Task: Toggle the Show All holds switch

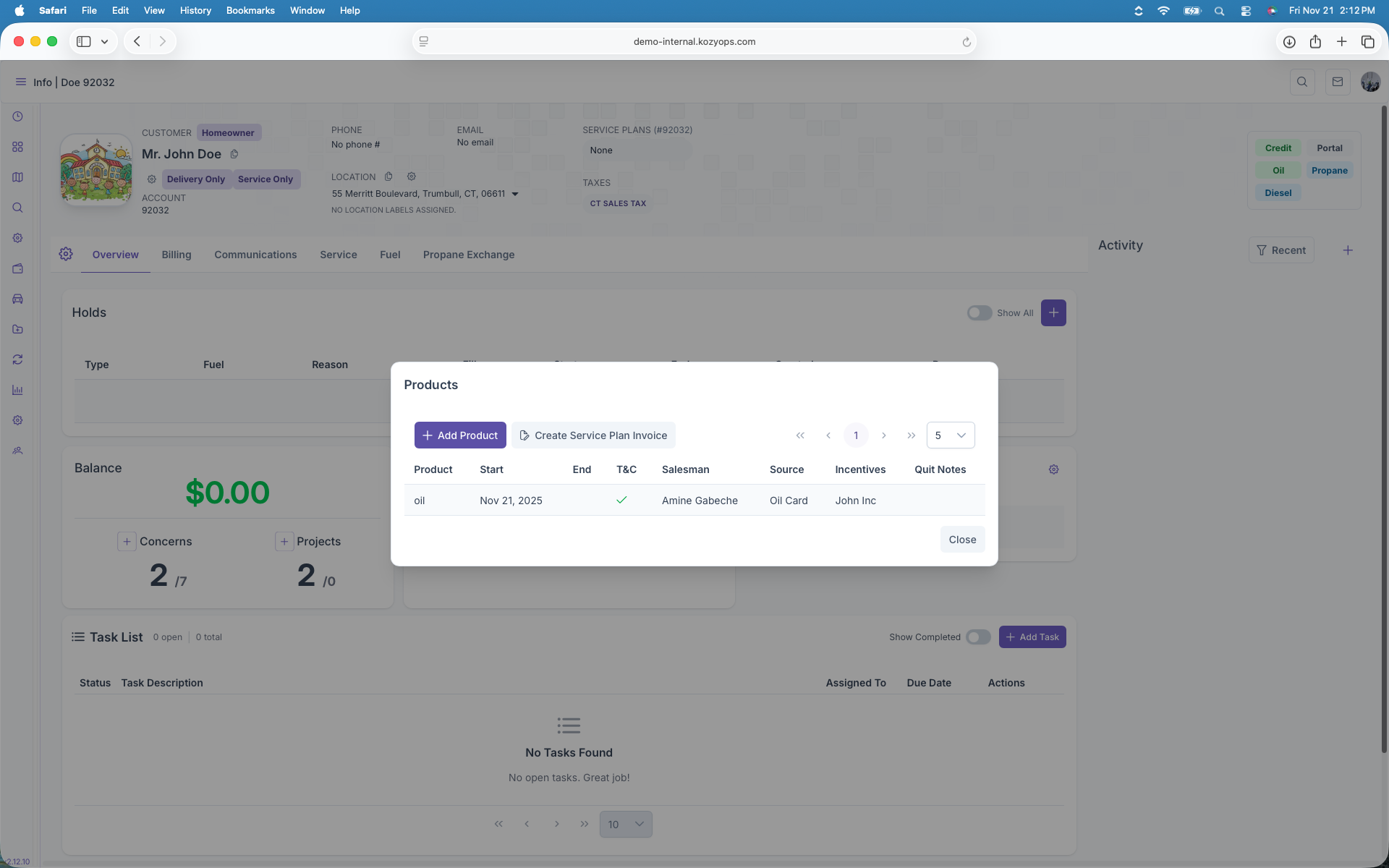Action: tap(979, 312)
